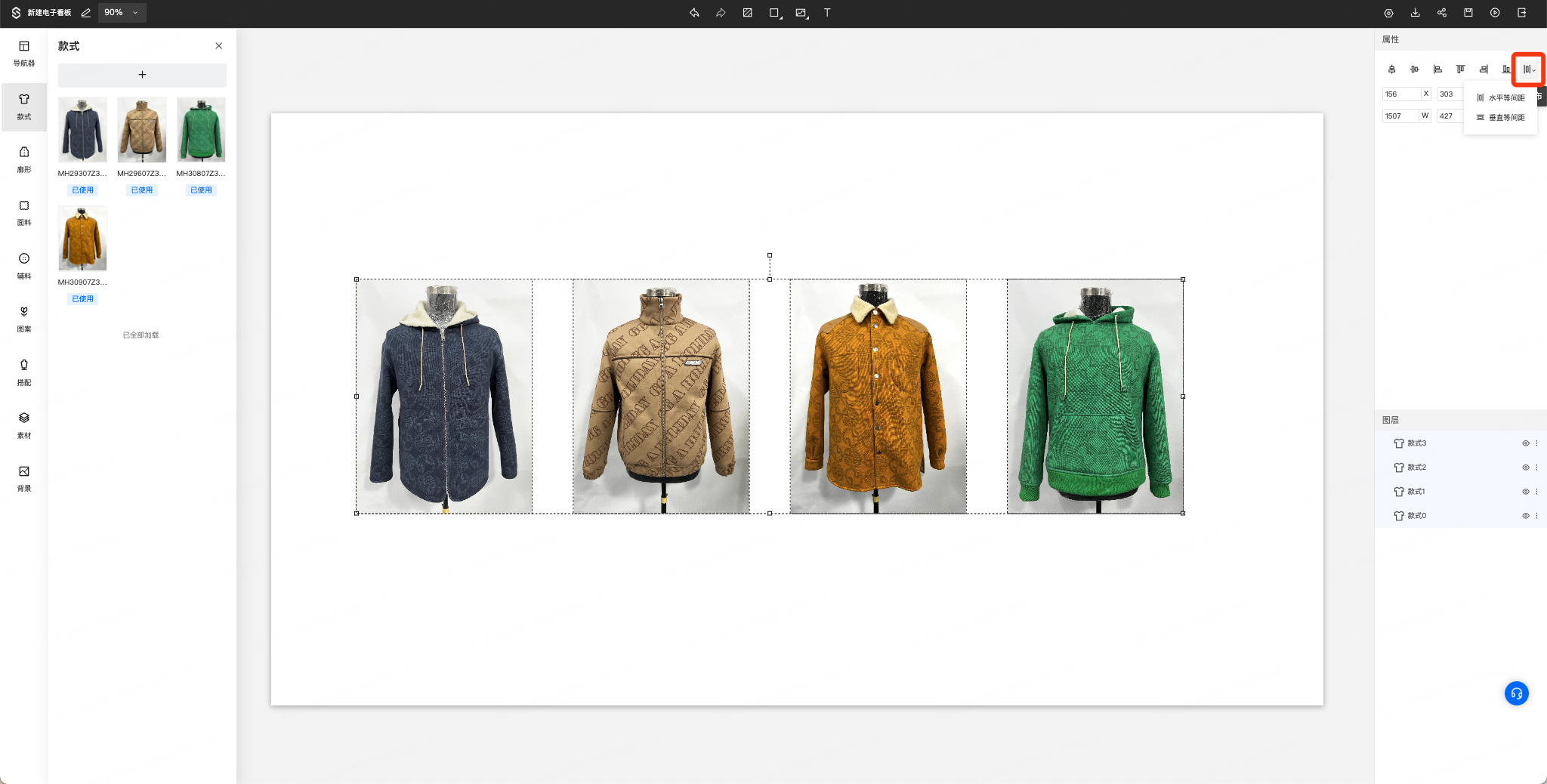The height and width of the screenshot is (784, 1547).
Task: Toggle visibility of layer 款式1
Action: click(1525, 492)
